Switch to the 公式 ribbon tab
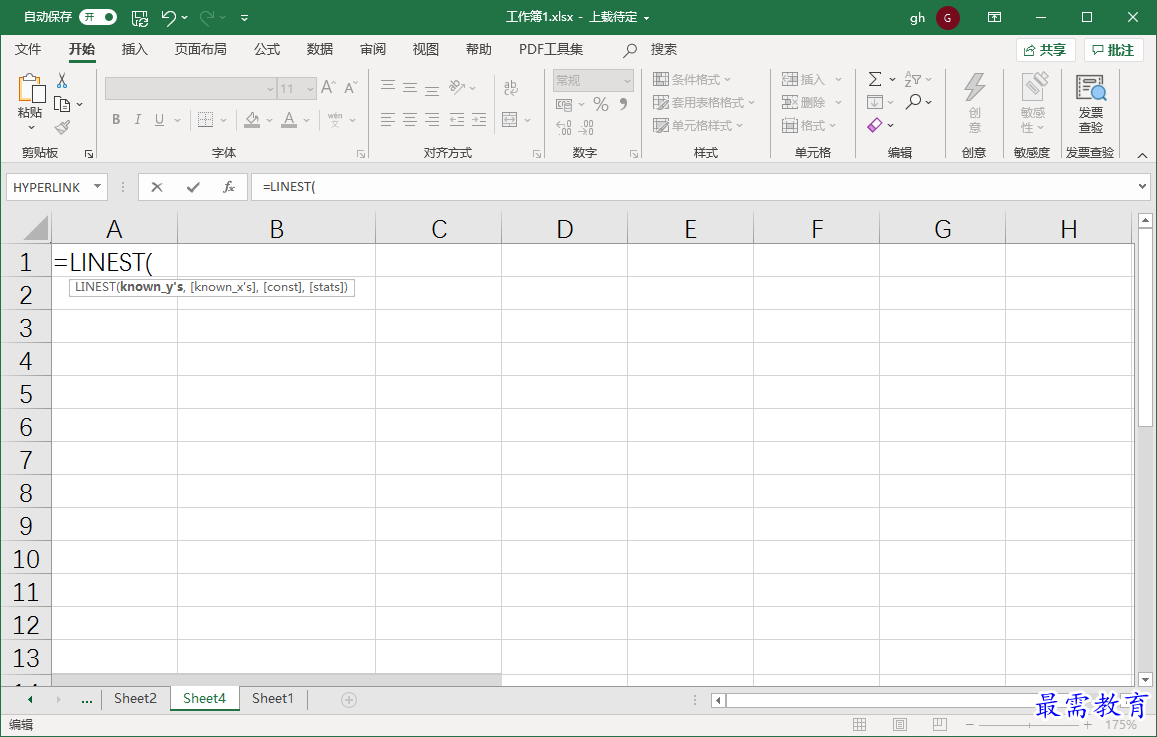Screen dimensions: 1157x737 (x=267, y=49)
